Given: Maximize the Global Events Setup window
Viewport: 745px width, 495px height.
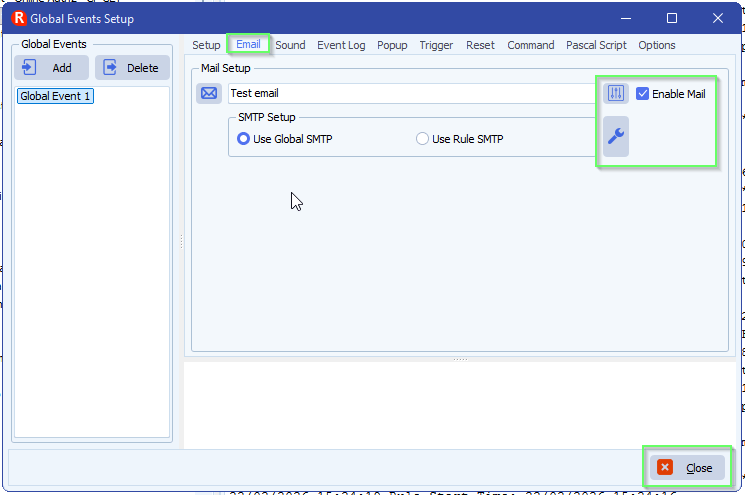Looking at the screenshot, I should pos(672,19).
